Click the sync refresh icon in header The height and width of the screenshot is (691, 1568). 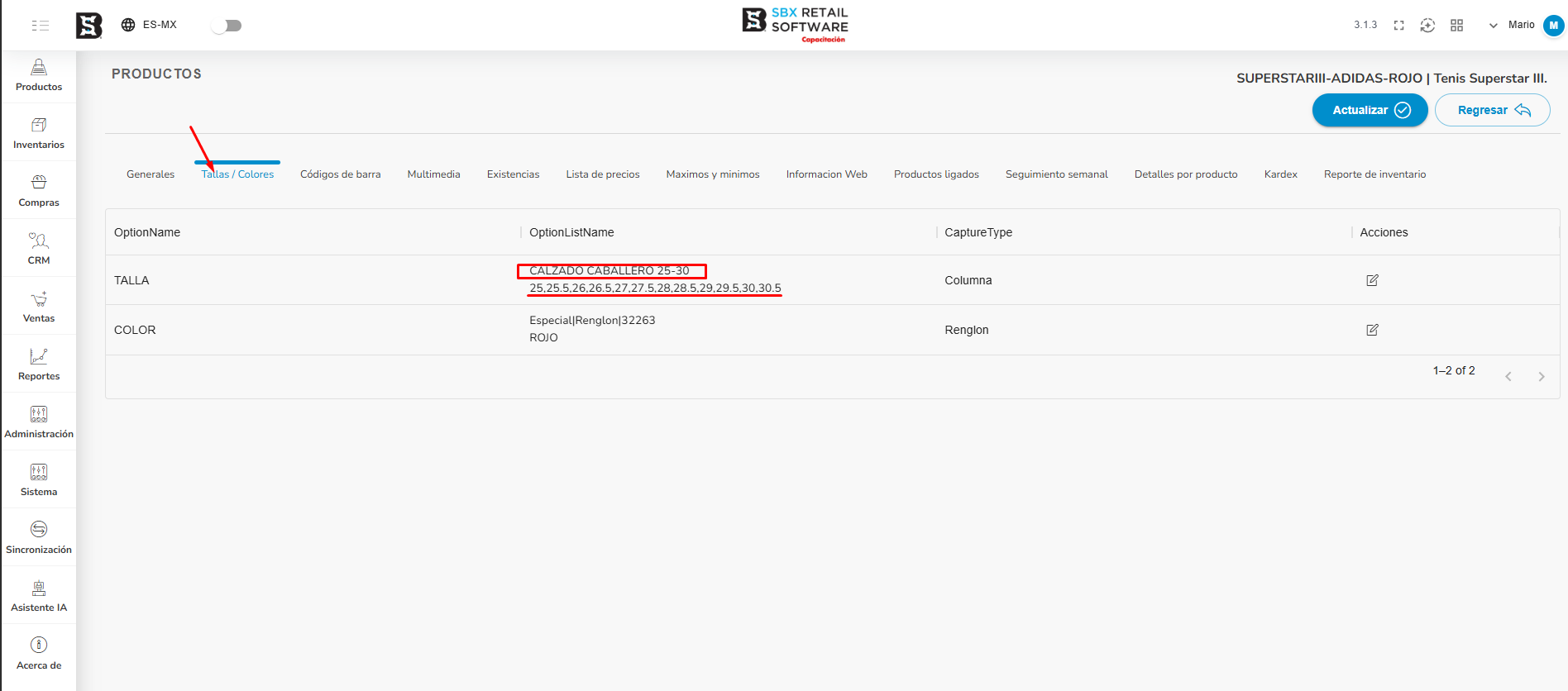(x=1427, y=26)
